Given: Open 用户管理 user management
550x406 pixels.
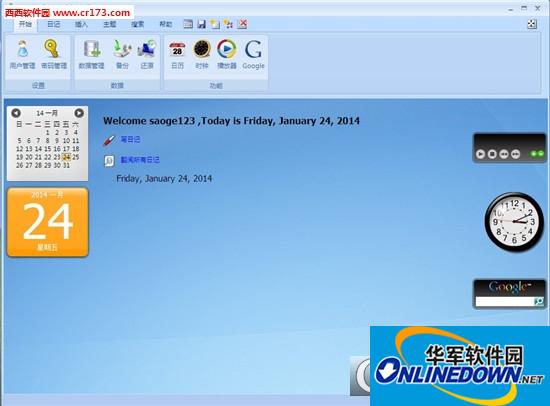Looking at the screenshot, I should [23, 54].
